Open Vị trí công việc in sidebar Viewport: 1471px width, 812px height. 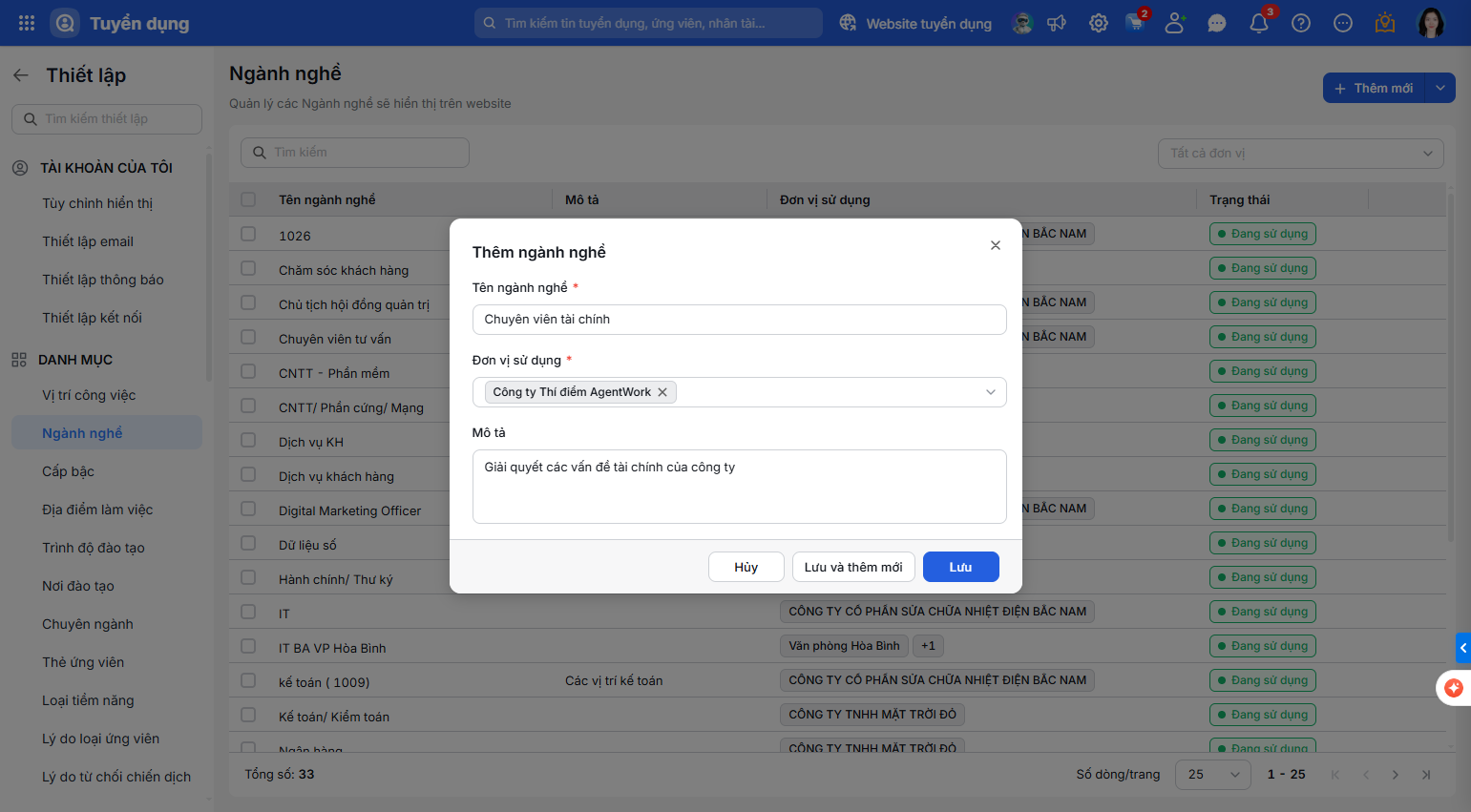point(89,395)
